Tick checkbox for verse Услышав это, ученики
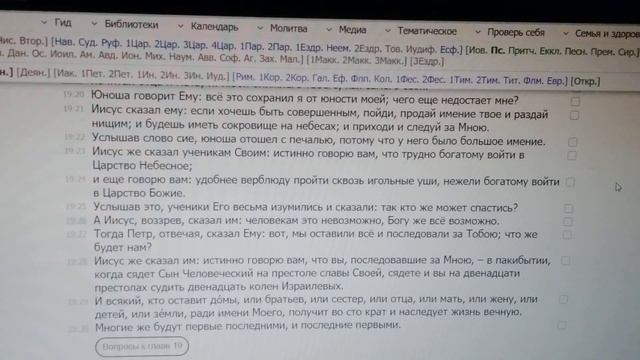Screen dimensions: 640x360 pyautogui.click(x=568, y=209)
